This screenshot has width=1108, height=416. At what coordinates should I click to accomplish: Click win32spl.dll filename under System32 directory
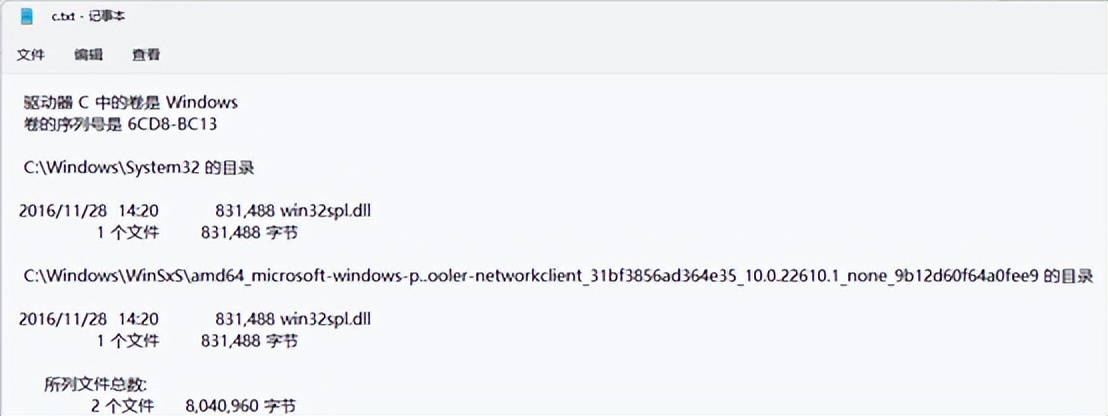click(x=327, y=210)
